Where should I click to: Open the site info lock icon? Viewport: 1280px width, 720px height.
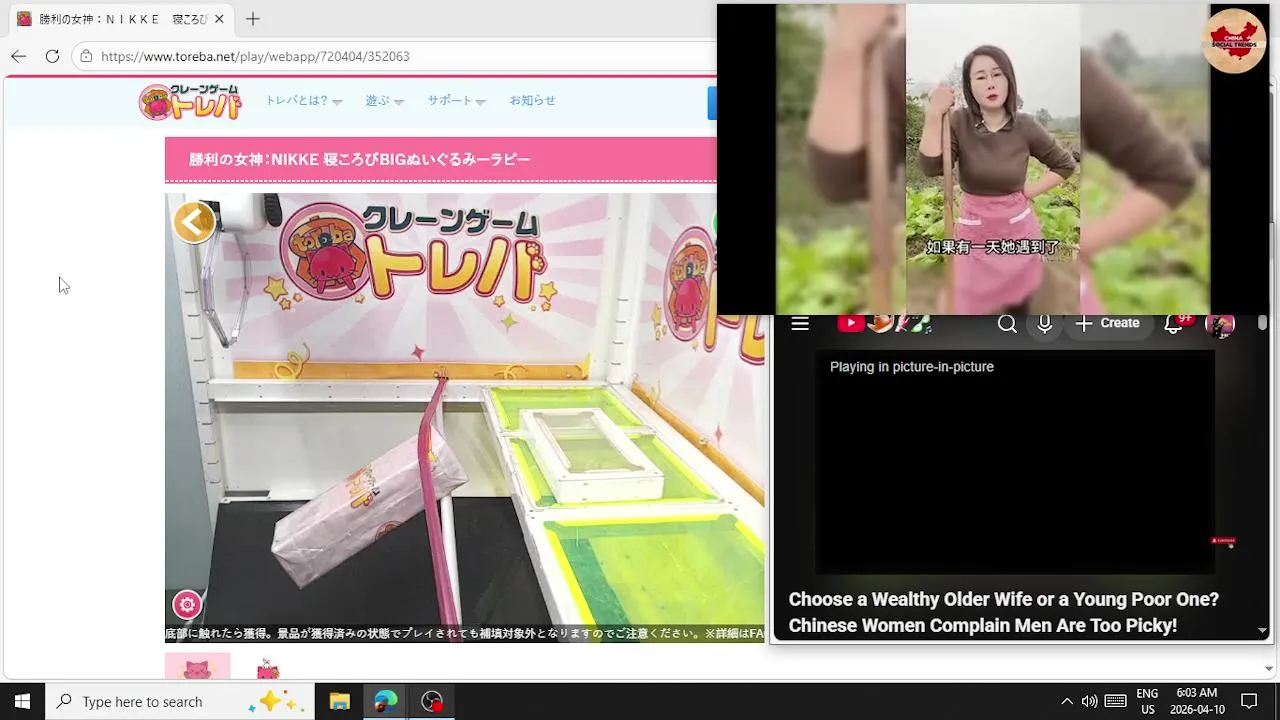point(86,56)
